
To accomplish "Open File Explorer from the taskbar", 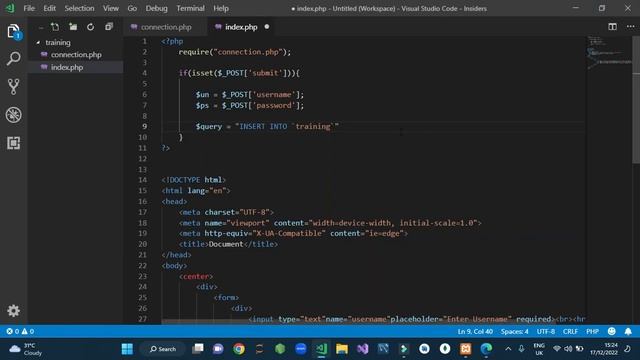I will [342, 349].
